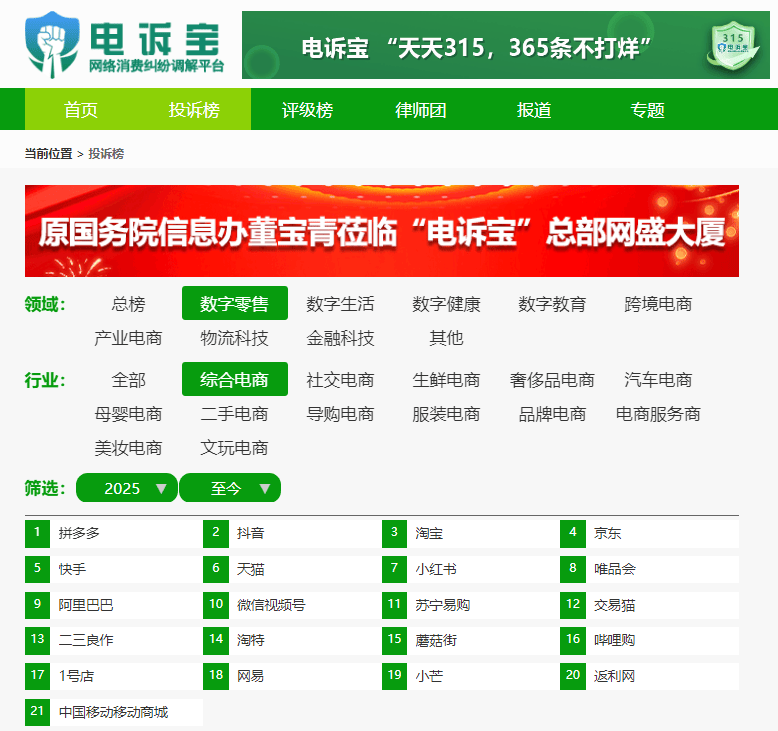778x731 pixels.
Task: Choose the 金融科技 domain filter
Action: (x=340, y=337)
